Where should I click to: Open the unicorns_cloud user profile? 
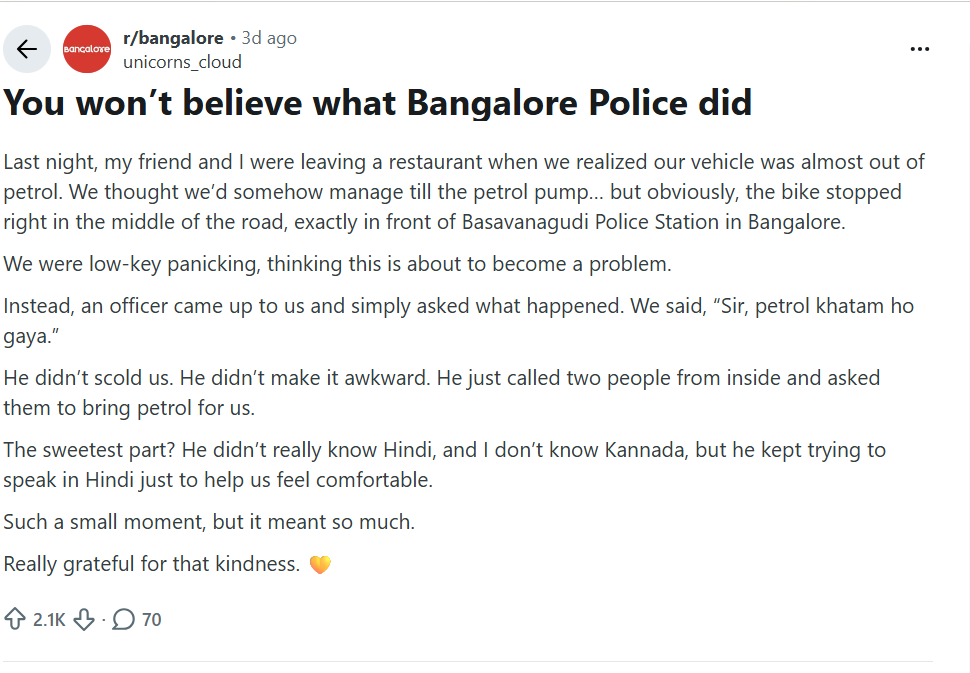[x=182, y=61]
